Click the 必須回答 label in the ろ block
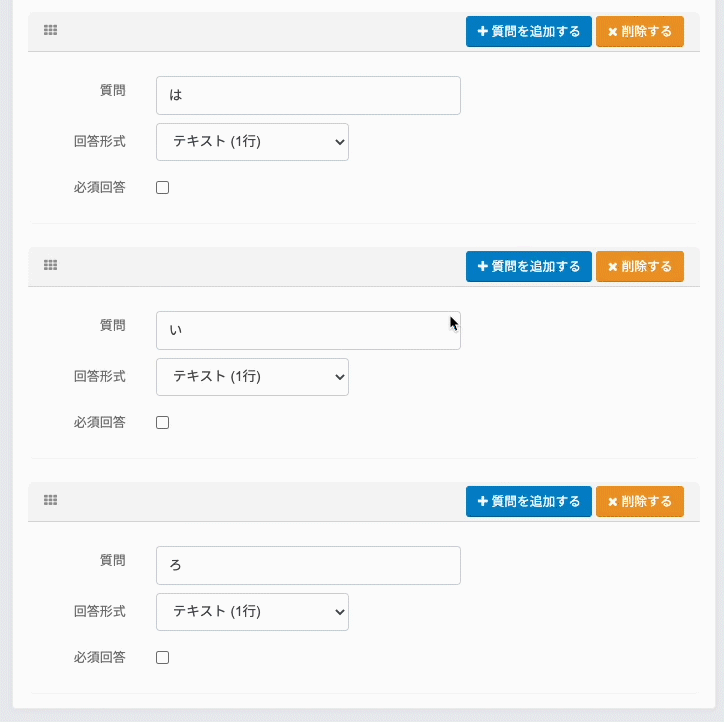This screenshot has width=724, height=722. point(99,657)
